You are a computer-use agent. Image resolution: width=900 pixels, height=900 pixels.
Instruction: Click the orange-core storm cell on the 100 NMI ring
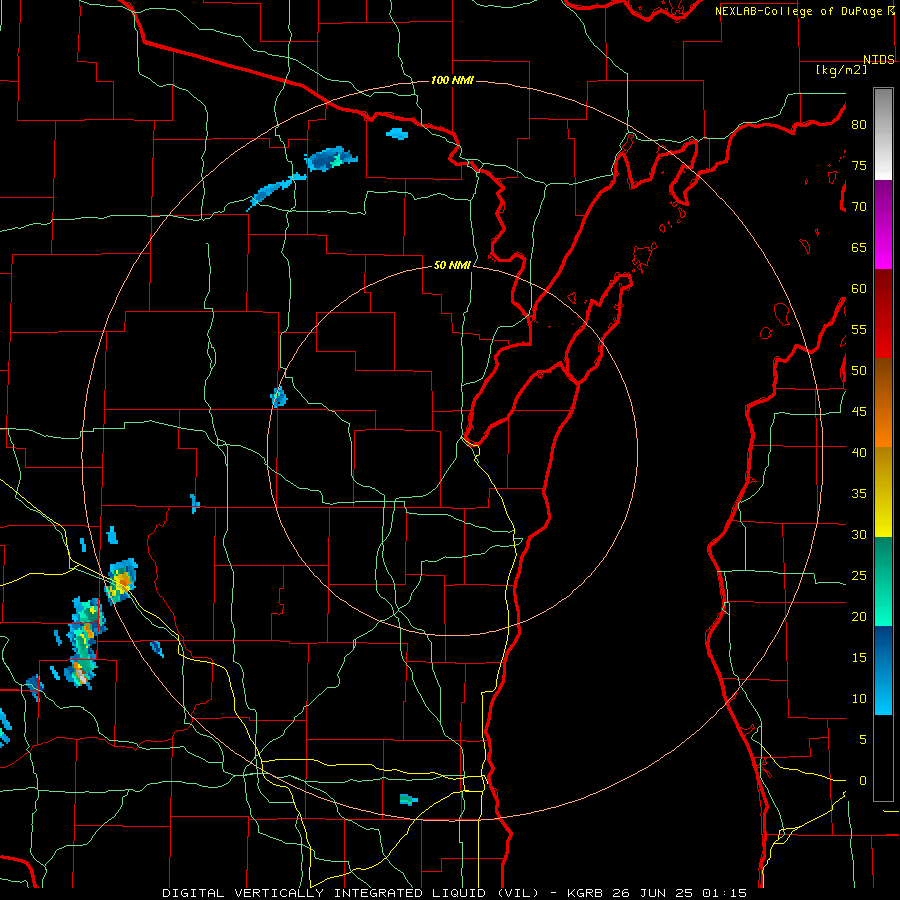coord(121,581)
